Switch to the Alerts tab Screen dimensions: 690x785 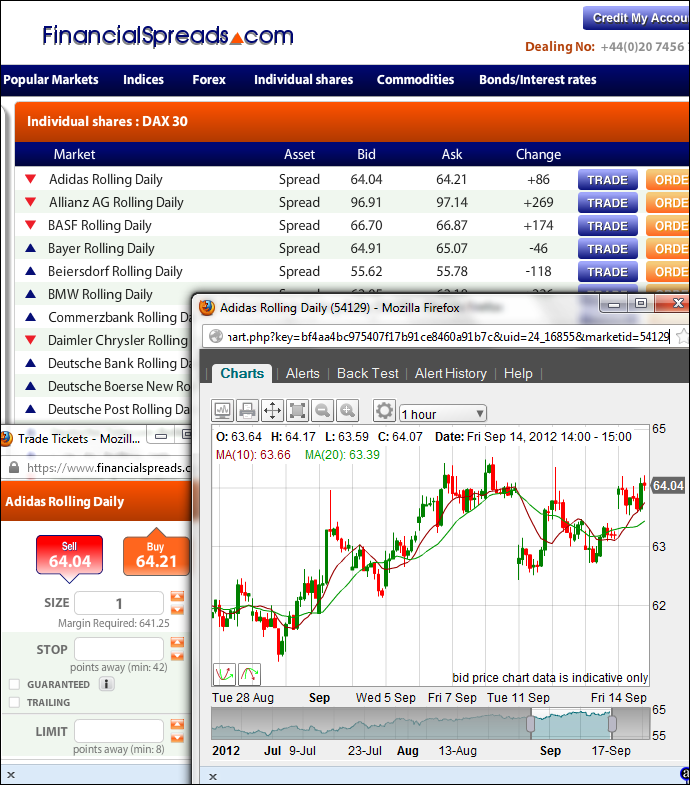click(x=302, y=373)
